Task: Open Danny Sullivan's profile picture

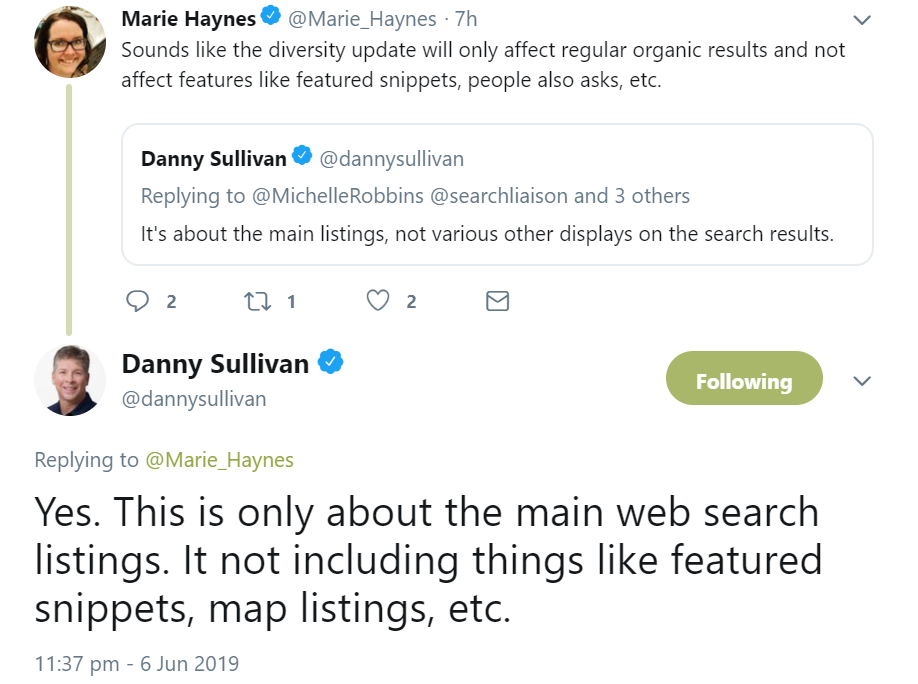Action: 70,380
